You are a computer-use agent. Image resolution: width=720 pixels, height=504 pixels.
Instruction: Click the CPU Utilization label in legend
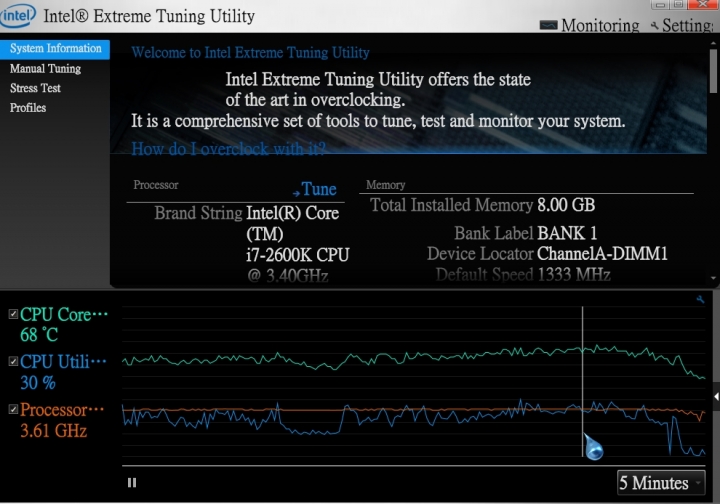coord(63,362)
